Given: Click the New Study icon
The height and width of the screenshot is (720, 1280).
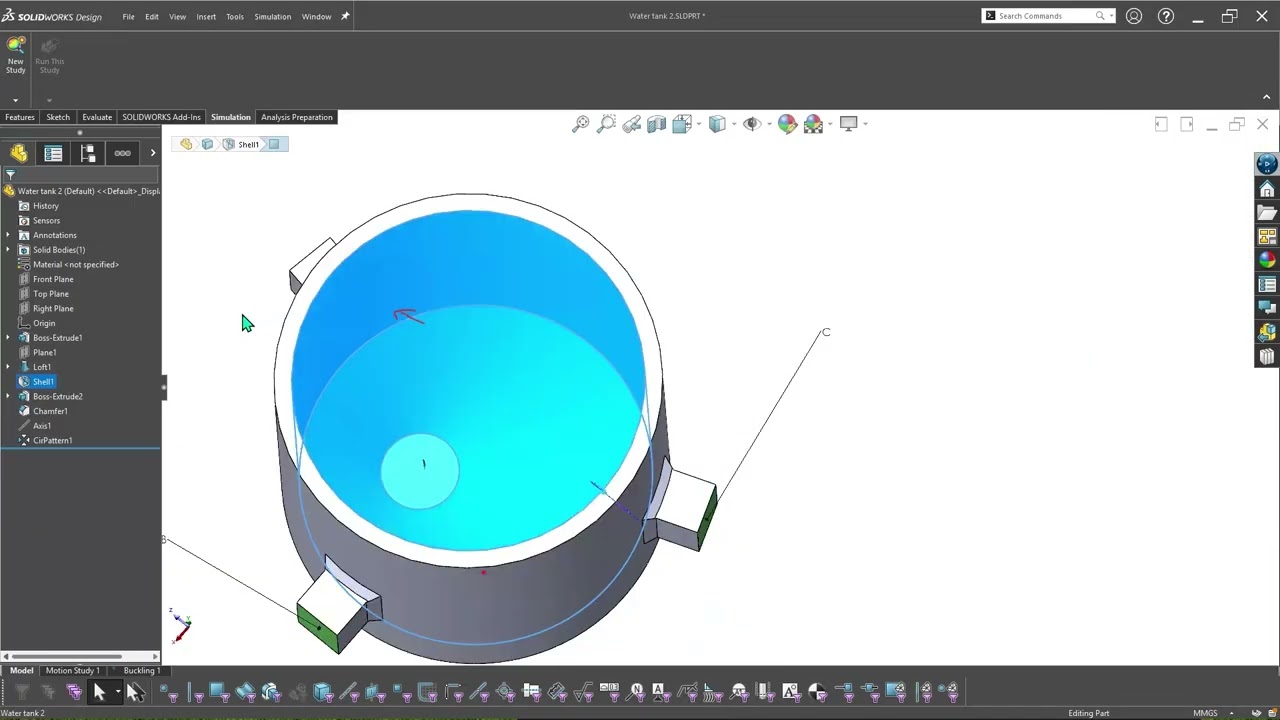Looking at the screenshot, I should [x=16, y=56].
